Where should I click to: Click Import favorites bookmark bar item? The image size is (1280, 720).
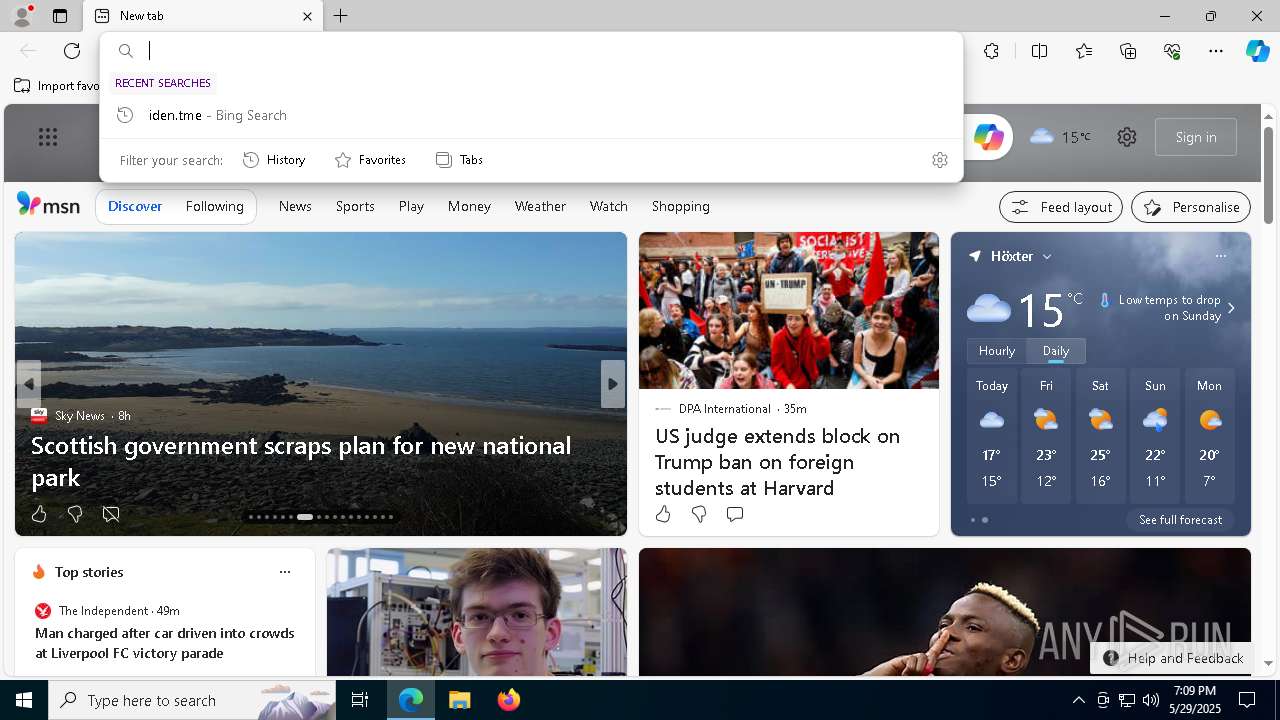point(57,86)
